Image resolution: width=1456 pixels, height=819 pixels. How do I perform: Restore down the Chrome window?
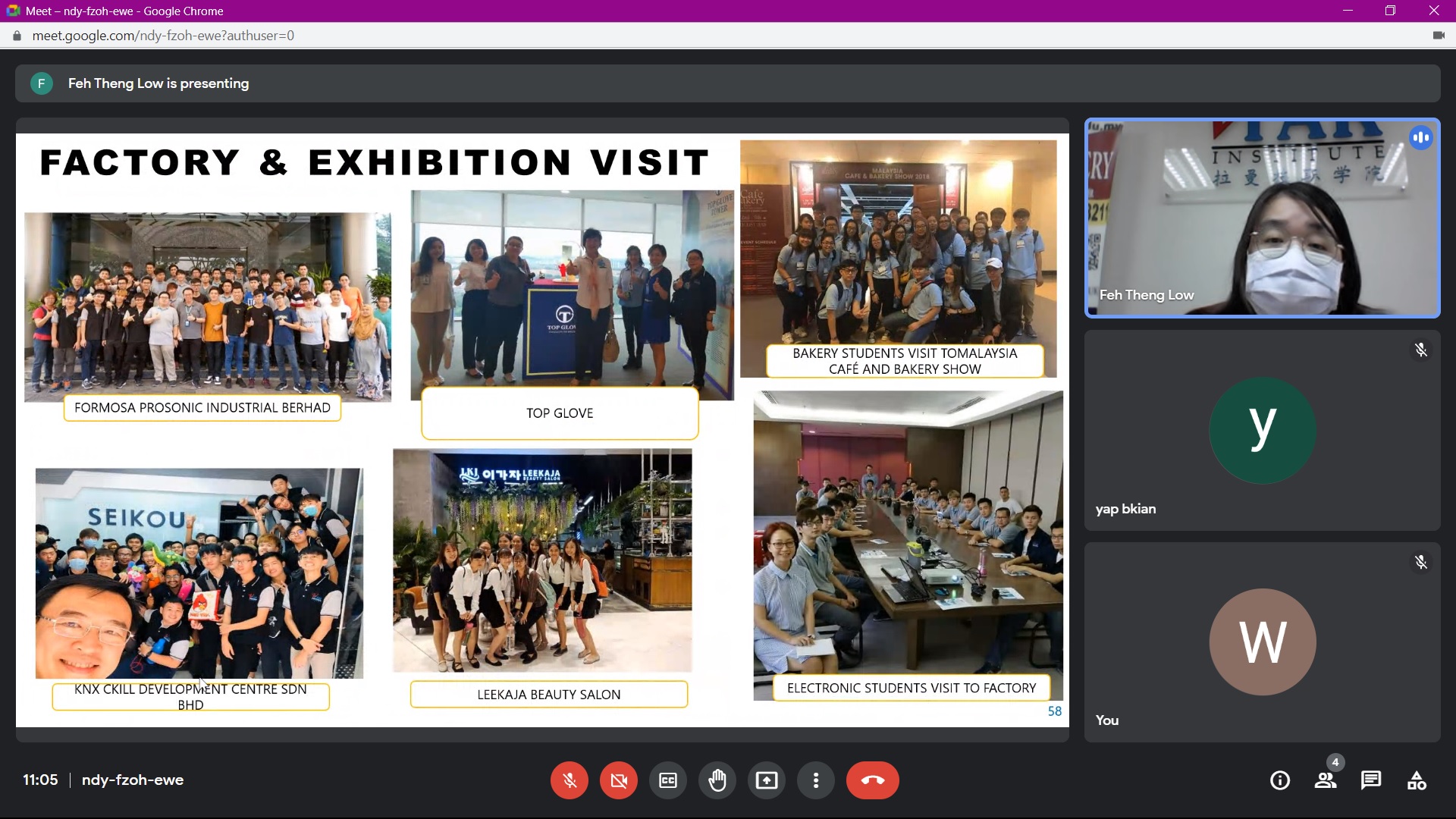1390,11
